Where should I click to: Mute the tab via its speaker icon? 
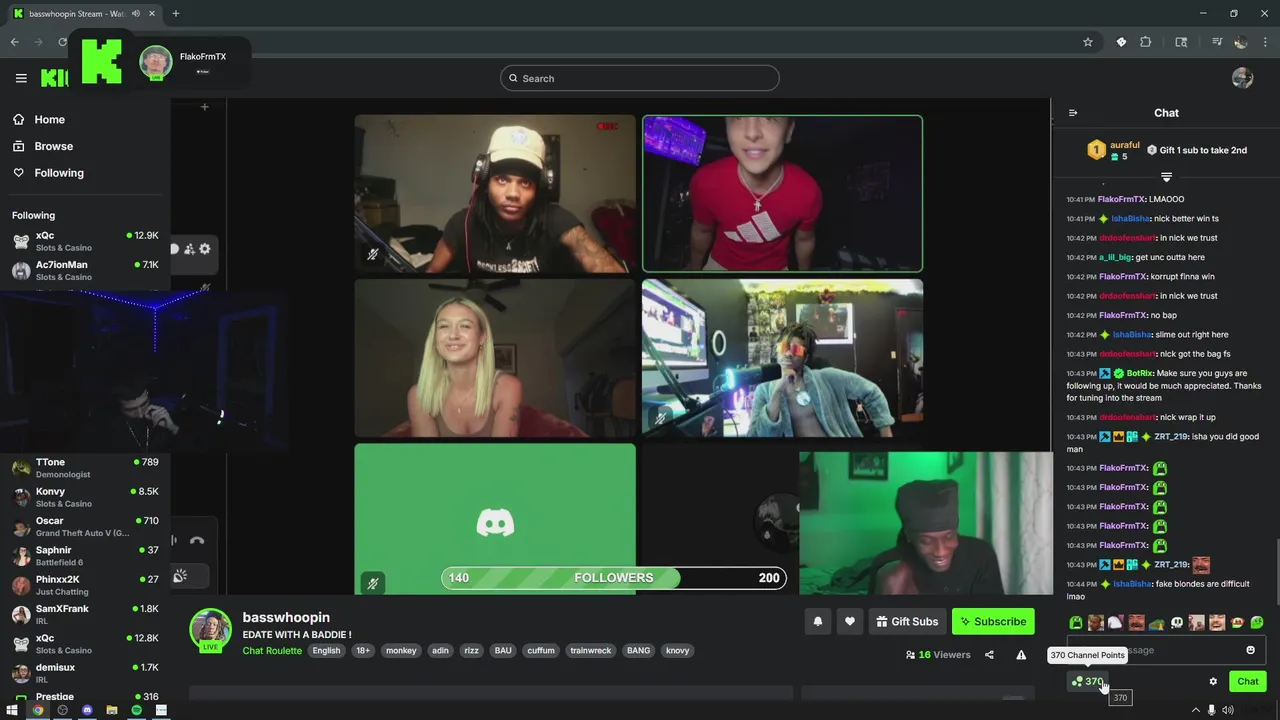(135, 14)
